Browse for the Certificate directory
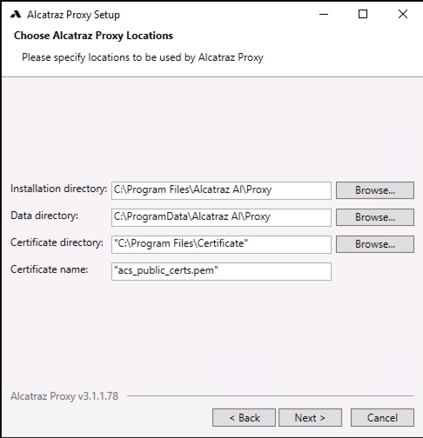 375,244
